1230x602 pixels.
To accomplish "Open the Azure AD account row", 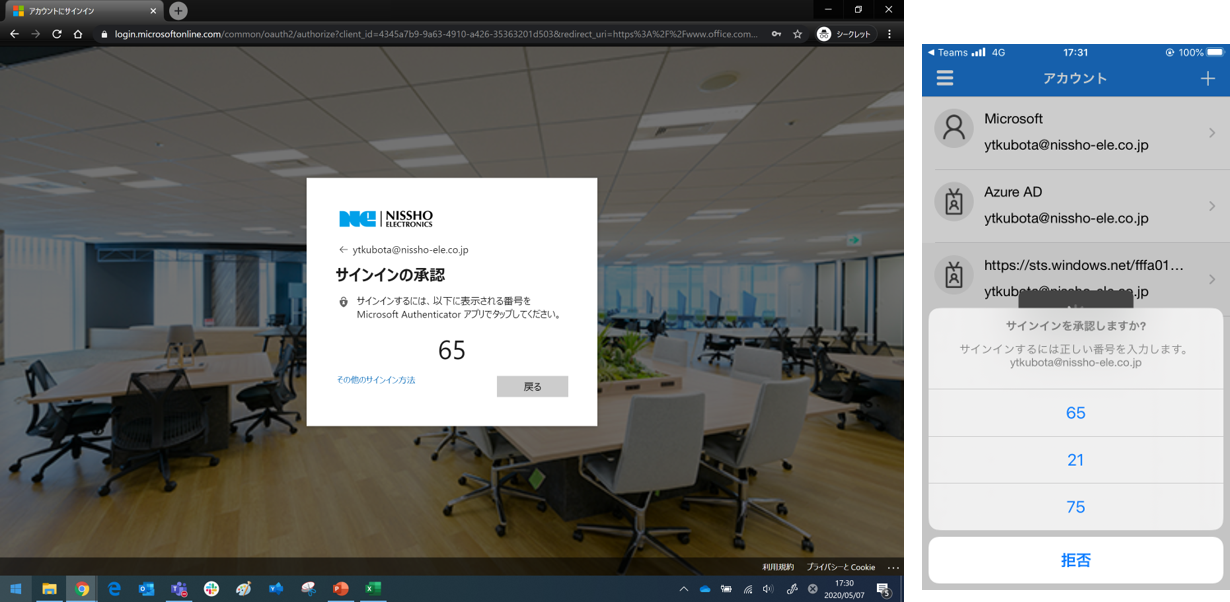I will (x=1076, y=205).
